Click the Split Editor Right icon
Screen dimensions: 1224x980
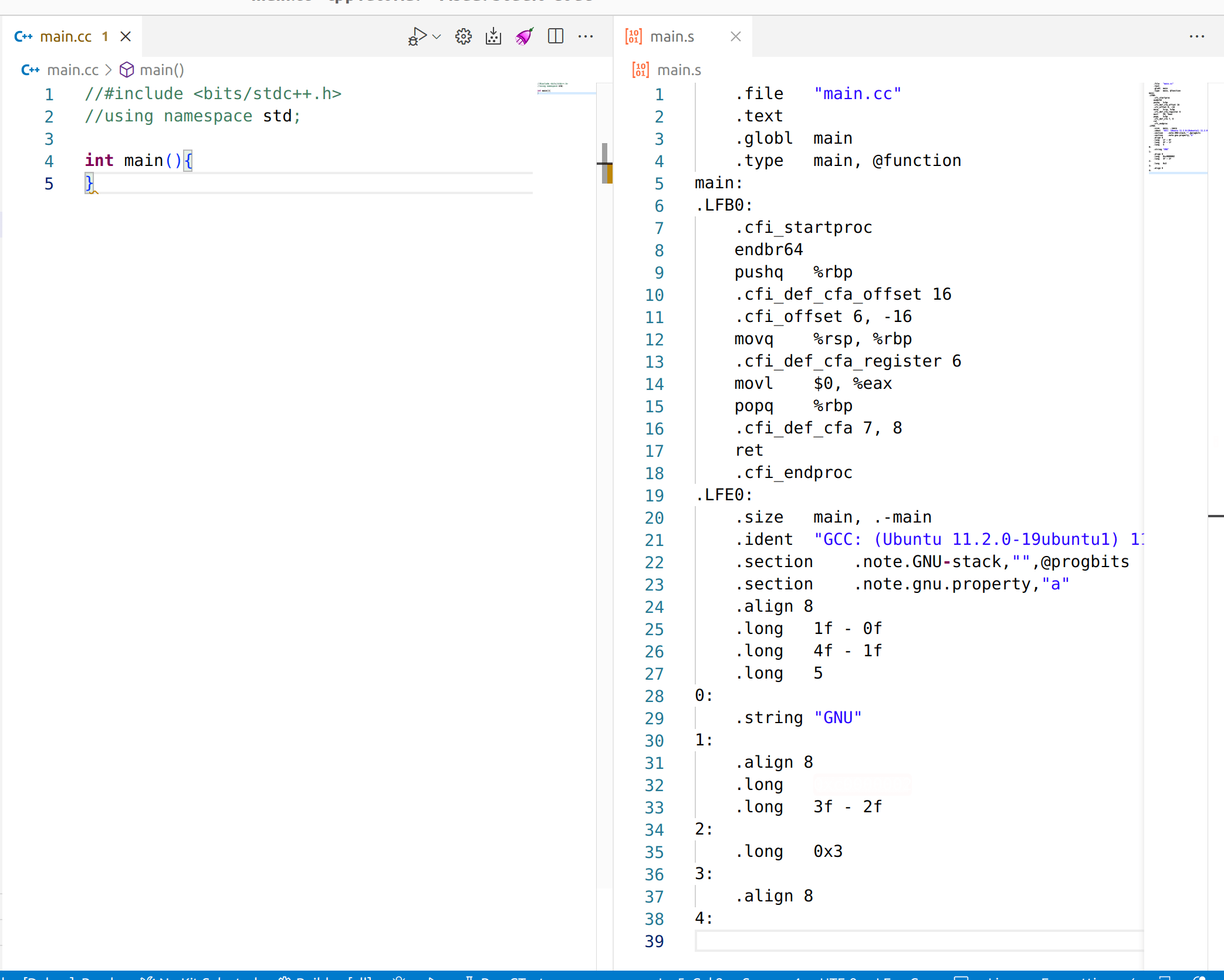556,36
